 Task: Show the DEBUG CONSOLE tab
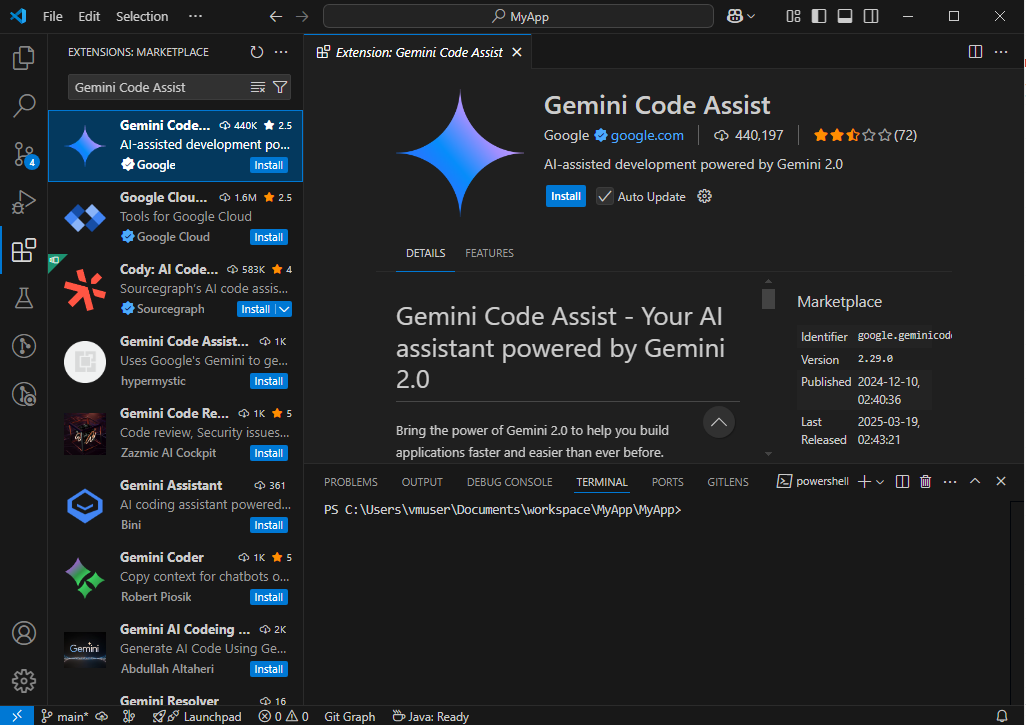point(510,482)
